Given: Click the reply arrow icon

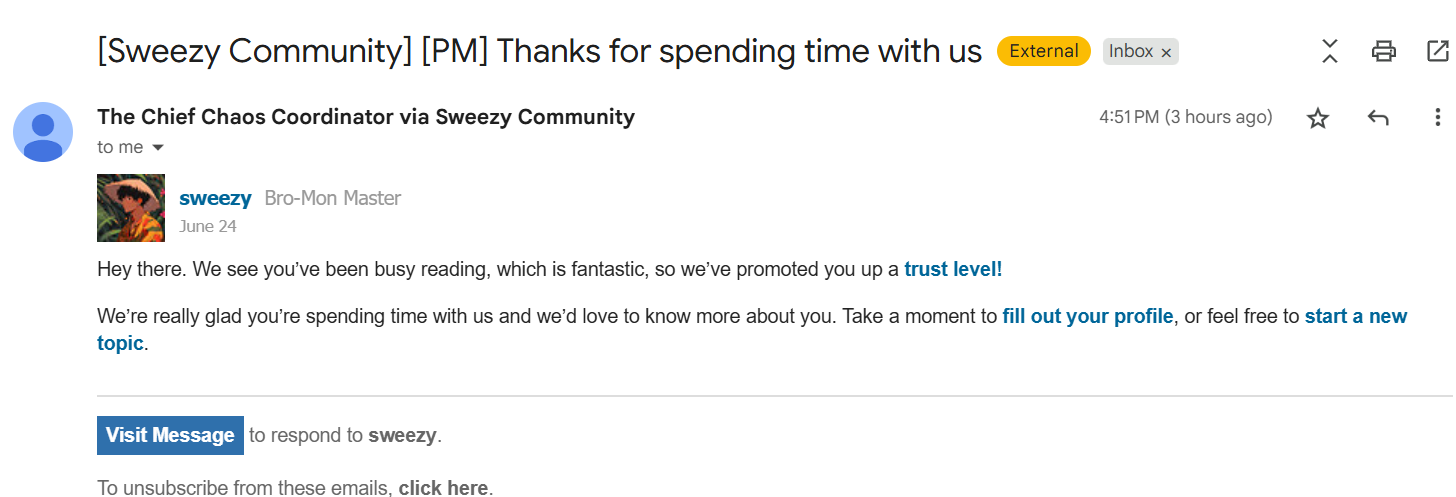Looking at the screenshot, I should point(1378,118).
